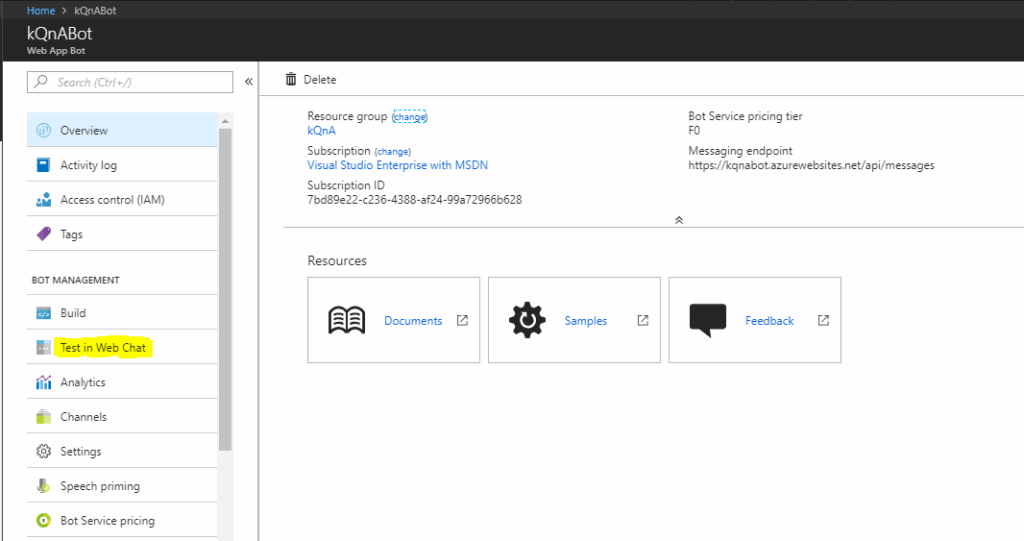Image resolution: width=1024 pixels, height=541 pixels.
Task: Click the messaging endpoint URL text
Action: 811,165
